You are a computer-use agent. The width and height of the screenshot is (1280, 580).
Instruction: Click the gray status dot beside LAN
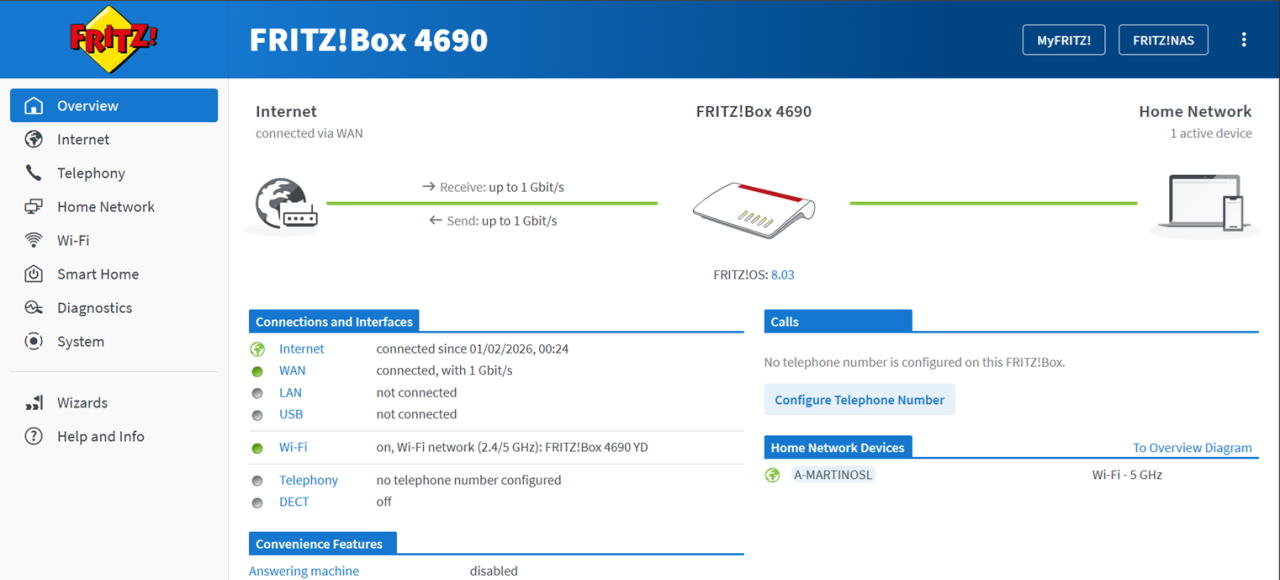257,393
